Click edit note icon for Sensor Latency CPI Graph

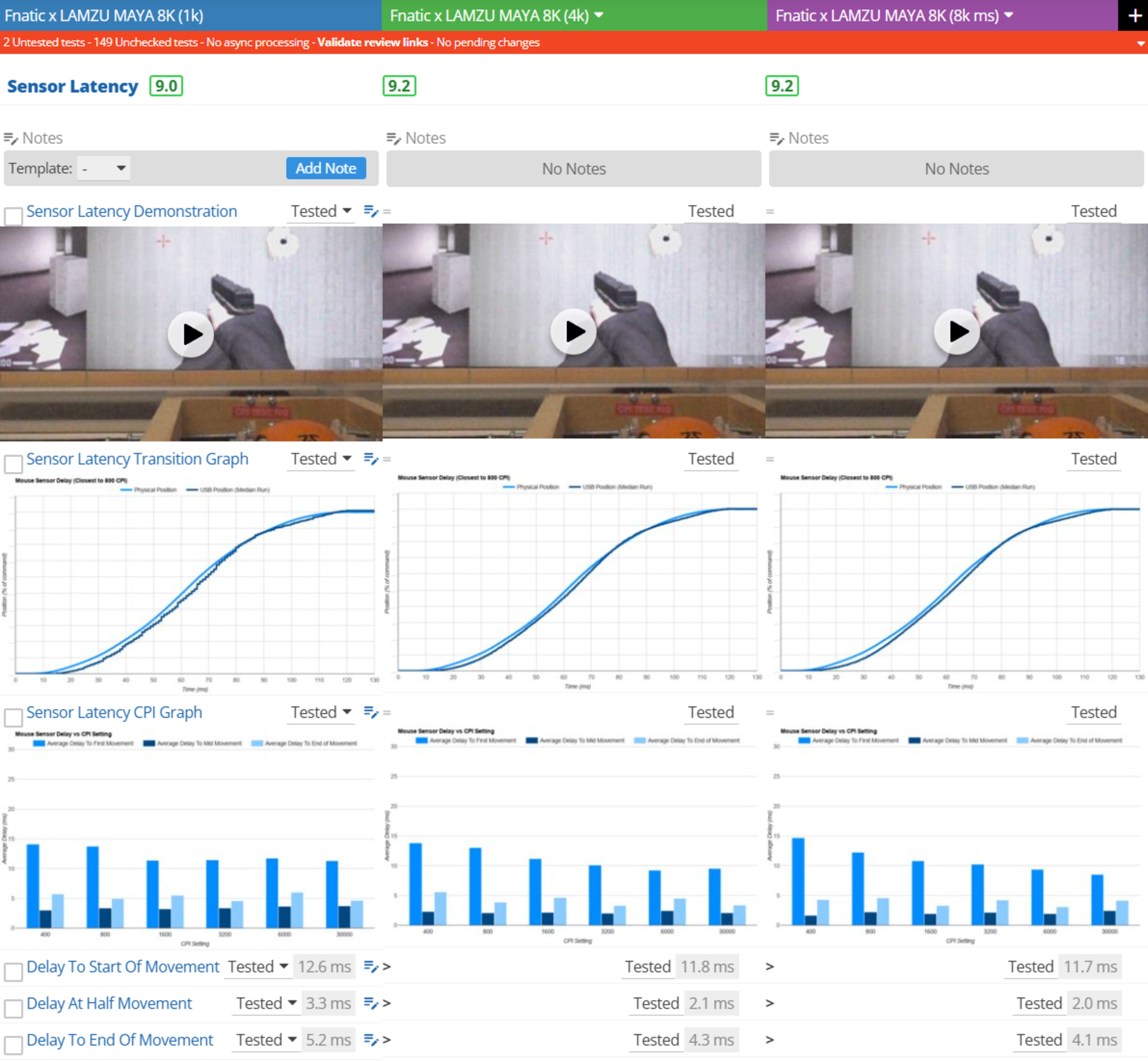click(x=371, y=712)
